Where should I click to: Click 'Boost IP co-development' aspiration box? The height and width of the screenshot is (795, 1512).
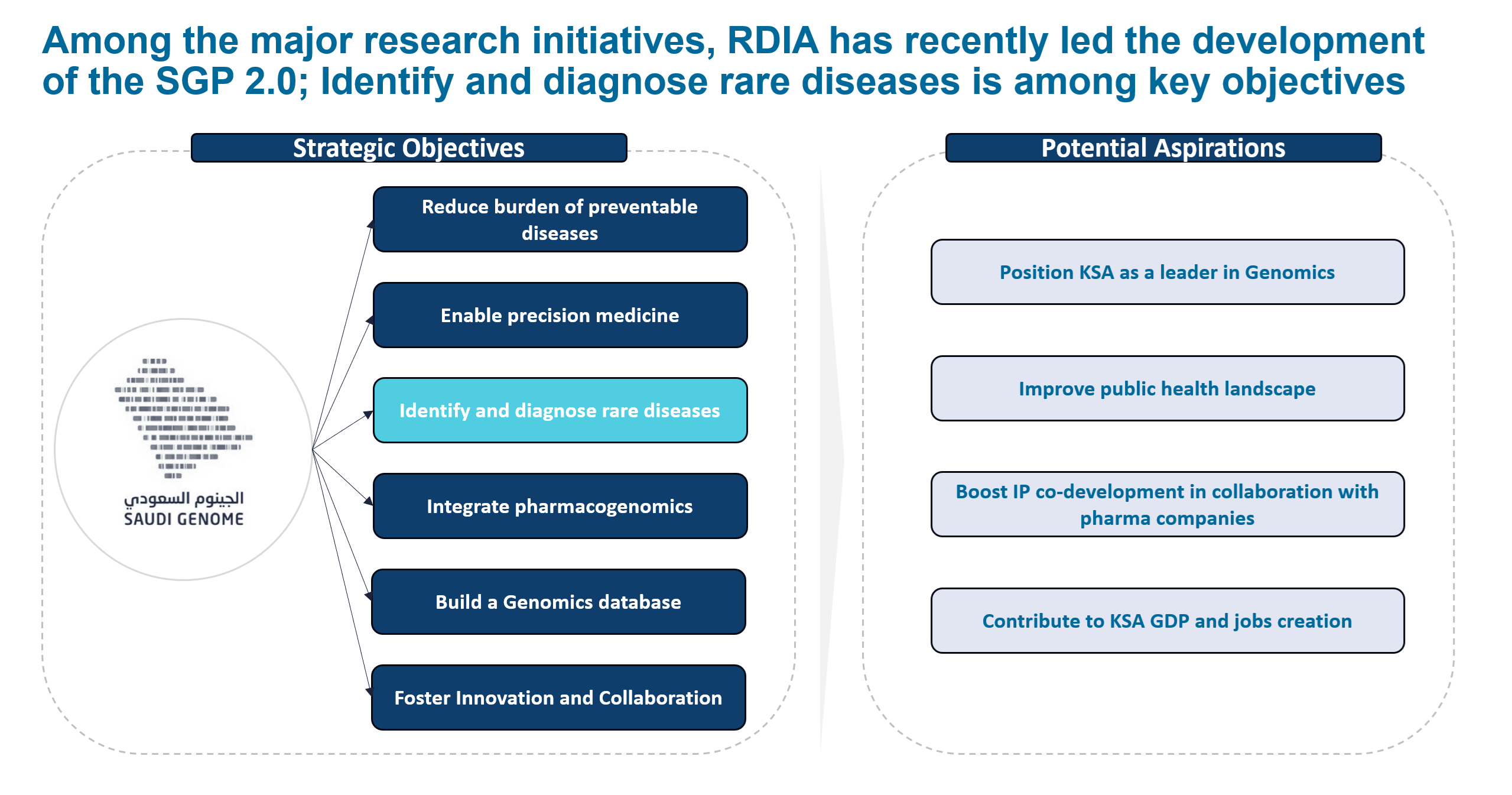1168,504
